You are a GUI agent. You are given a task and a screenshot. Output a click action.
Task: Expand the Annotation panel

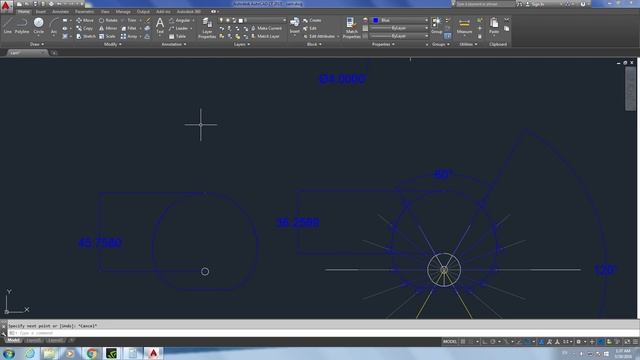coord(173,44)
